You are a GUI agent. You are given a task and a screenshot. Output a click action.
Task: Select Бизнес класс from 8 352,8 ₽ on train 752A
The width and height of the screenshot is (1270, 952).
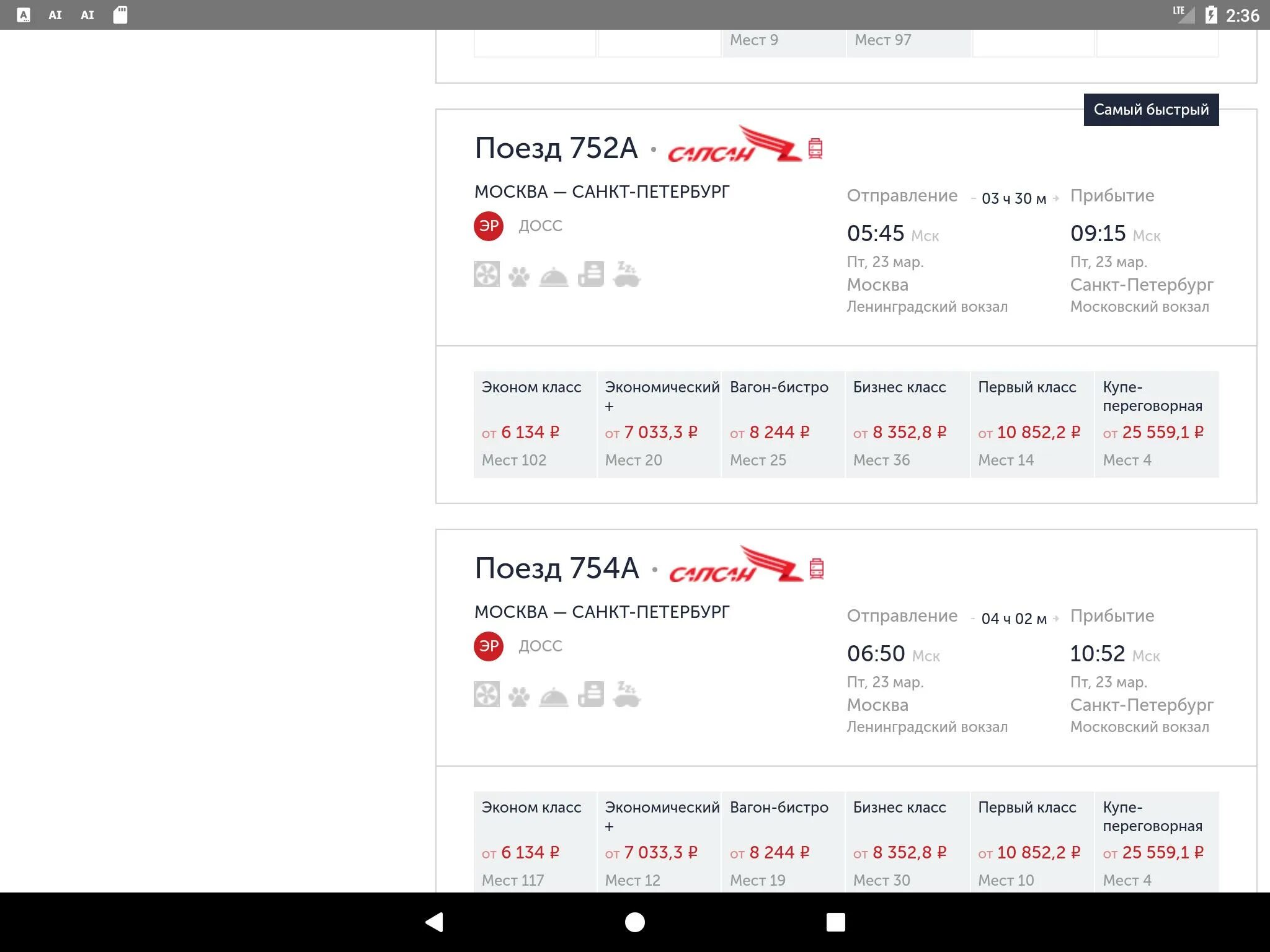click(907, 424)
